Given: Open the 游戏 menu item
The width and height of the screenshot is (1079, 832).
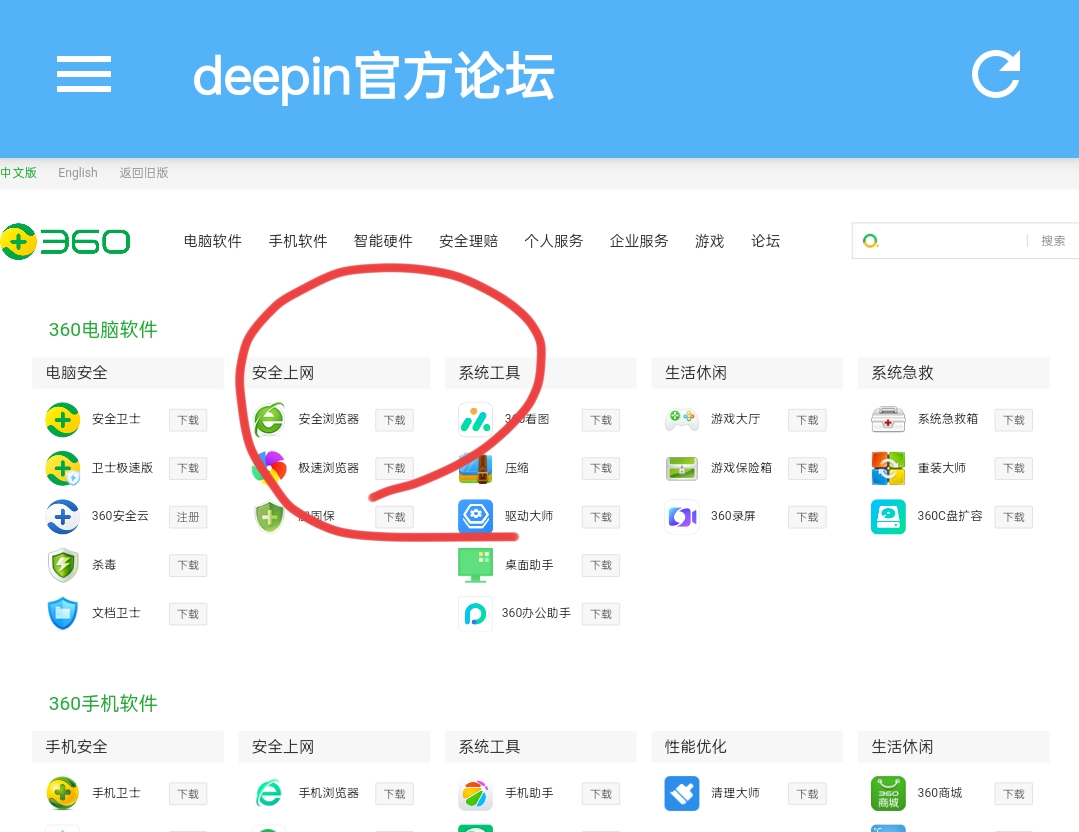Looking at the screenshot, I should pyautogui.click(x=709, y=241).
